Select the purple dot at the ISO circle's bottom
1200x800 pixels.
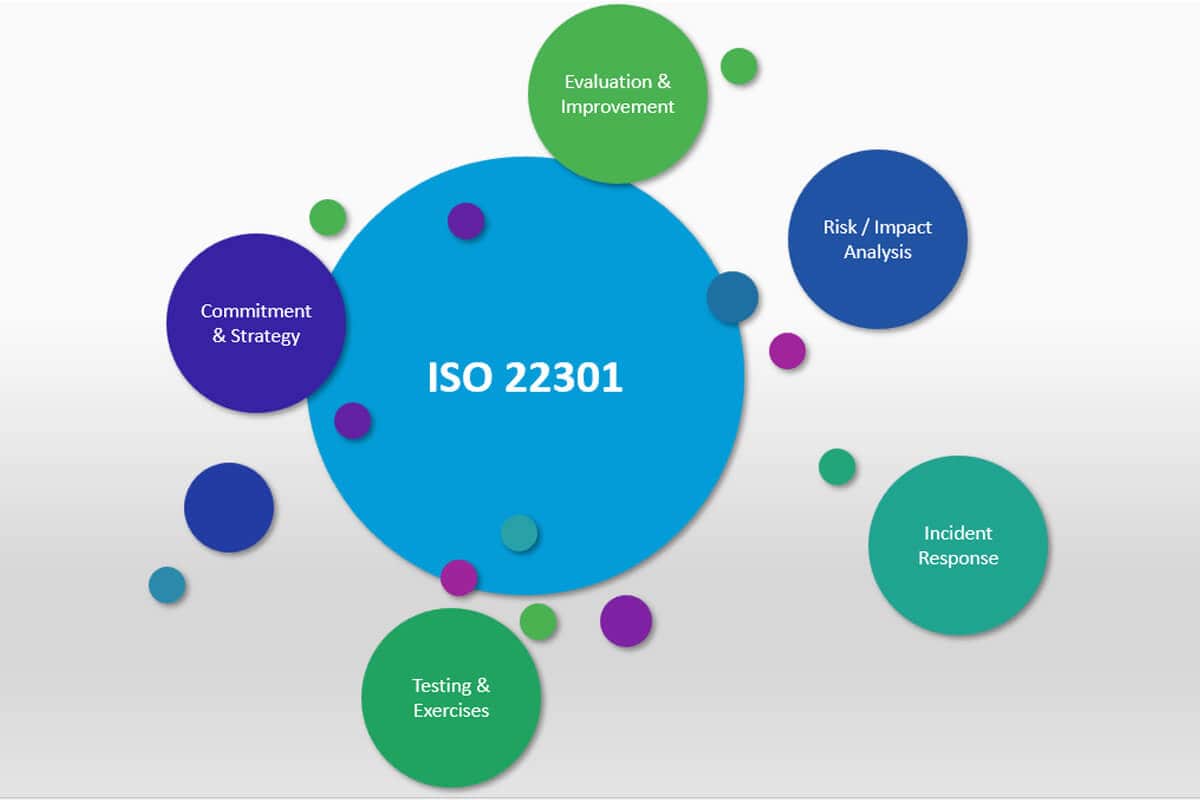pyautogui.click(x=460, y=577)
